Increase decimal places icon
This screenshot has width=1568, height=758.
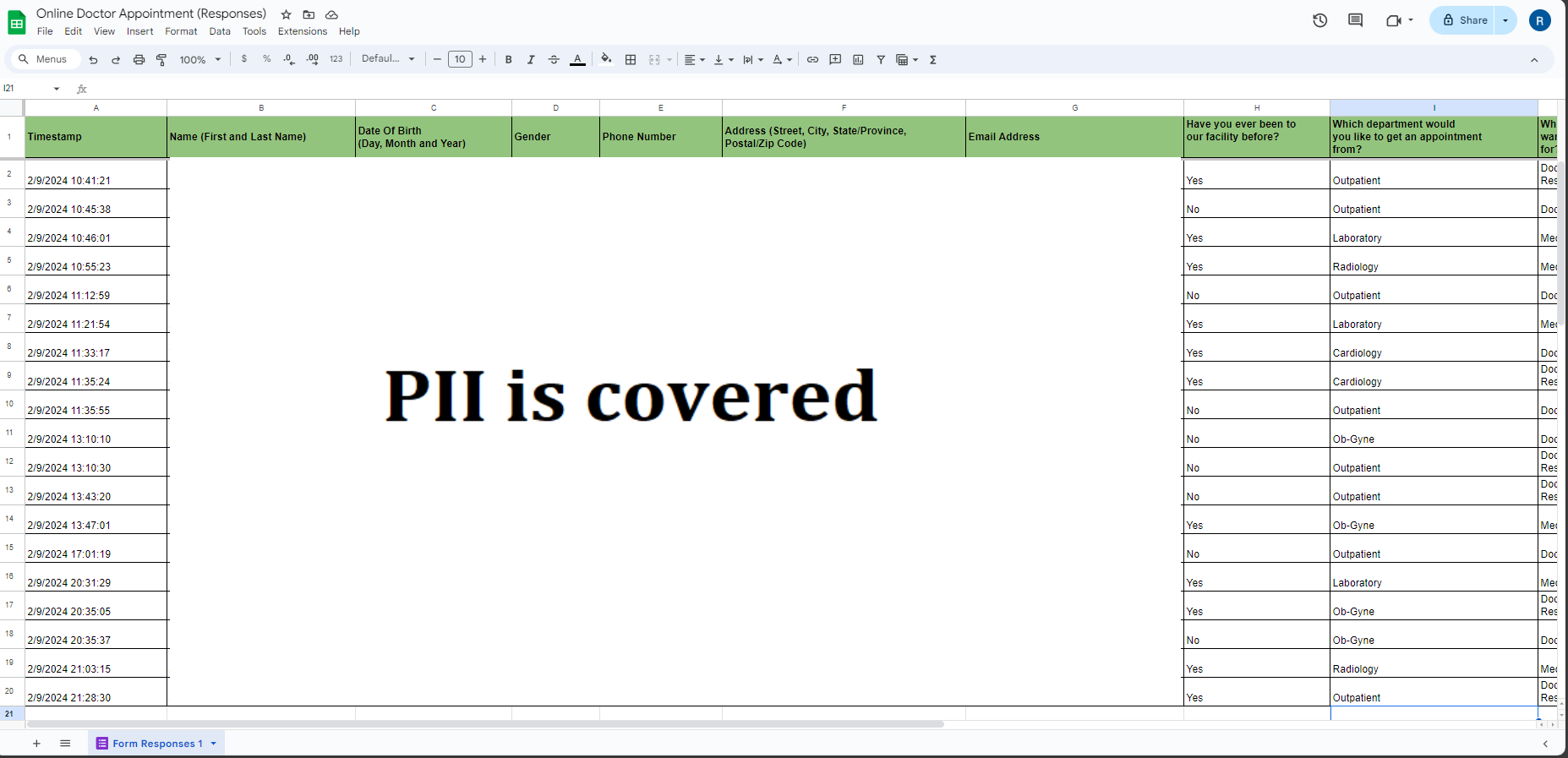pyautogui.click(x=313, y=59)
